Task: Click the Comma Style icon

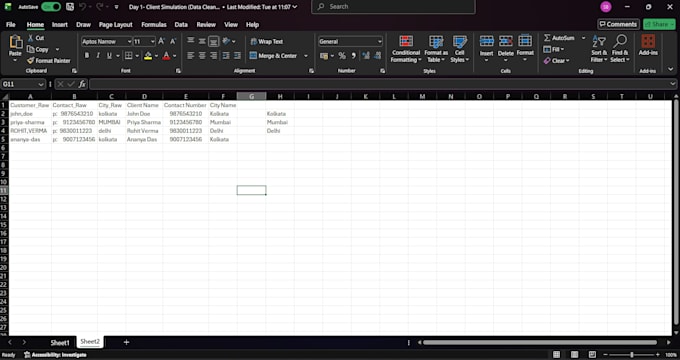Action: click(x=353, y=56)
